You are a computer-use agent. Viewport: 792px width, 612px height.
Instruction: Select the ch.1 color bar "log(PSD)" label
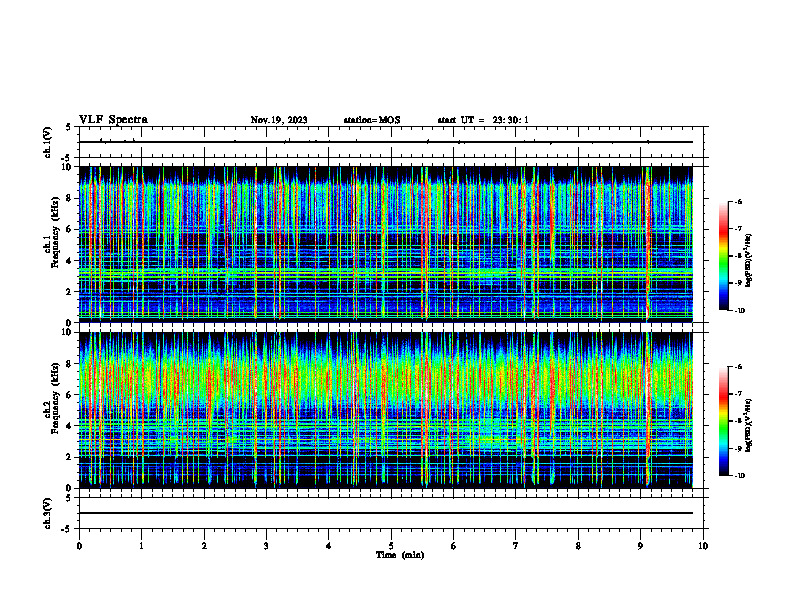point(749,261)
